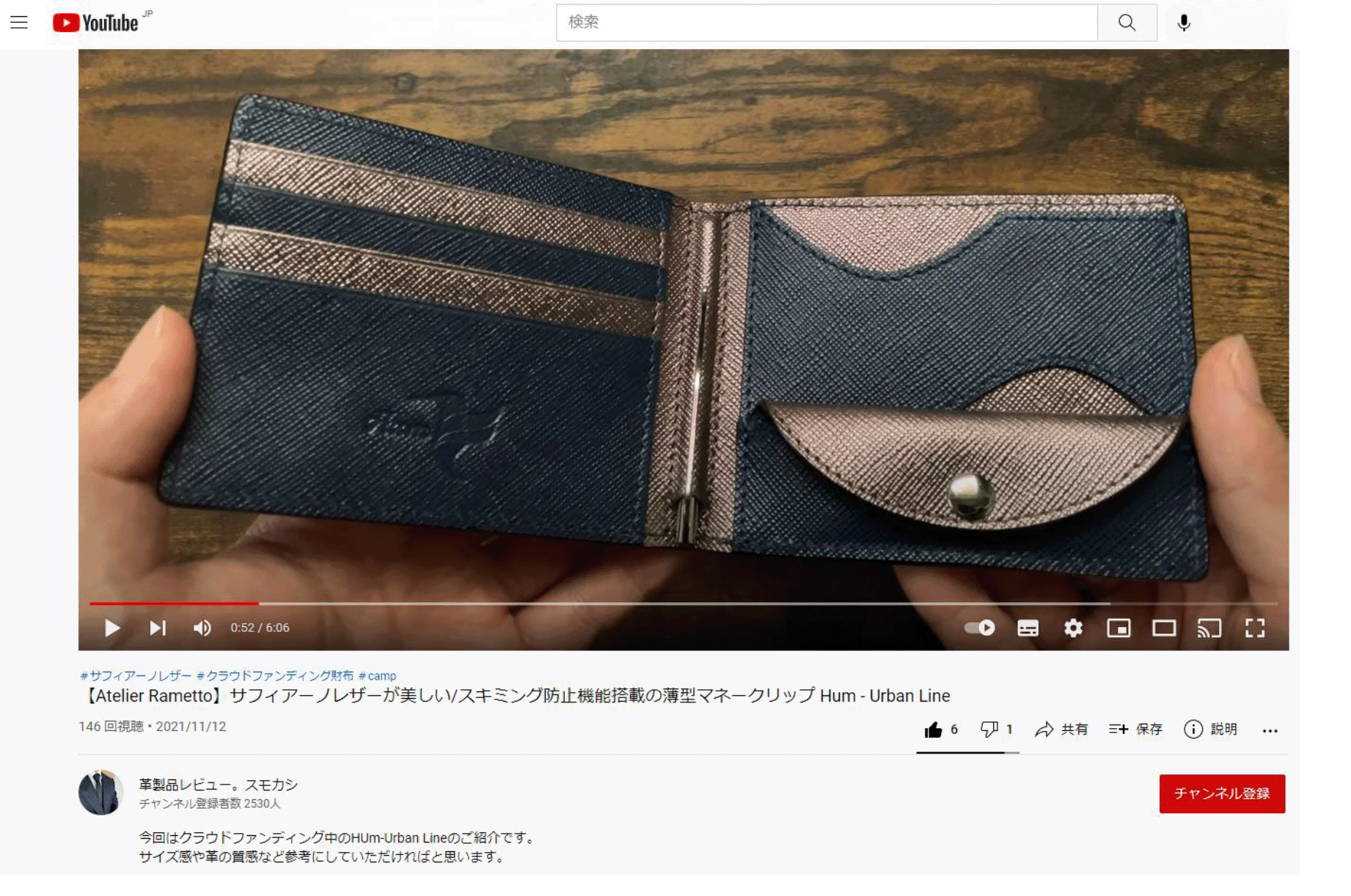Expand more actions via three dots
Screen dimensions: 1351x896
(1270, 730)
